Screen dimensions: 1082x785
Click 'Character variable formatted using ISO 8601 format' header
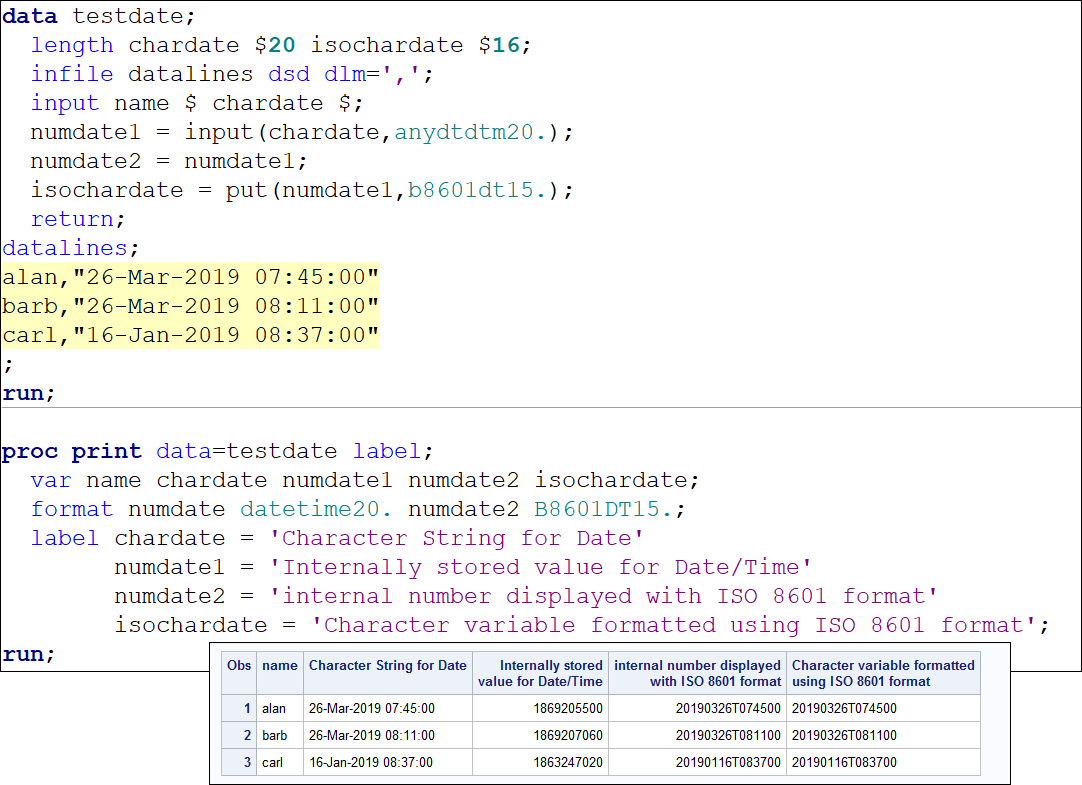tap(883, 673)
